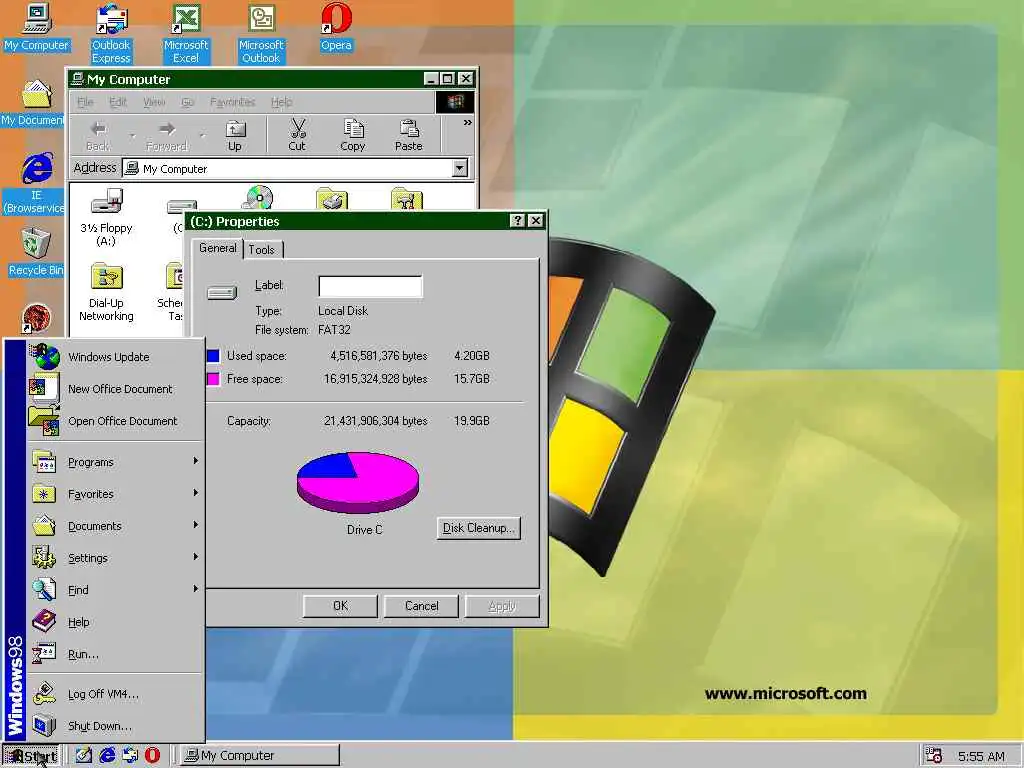
Task: Launch the Opera desktop shortcut
Action: click(x=336, y=27)
